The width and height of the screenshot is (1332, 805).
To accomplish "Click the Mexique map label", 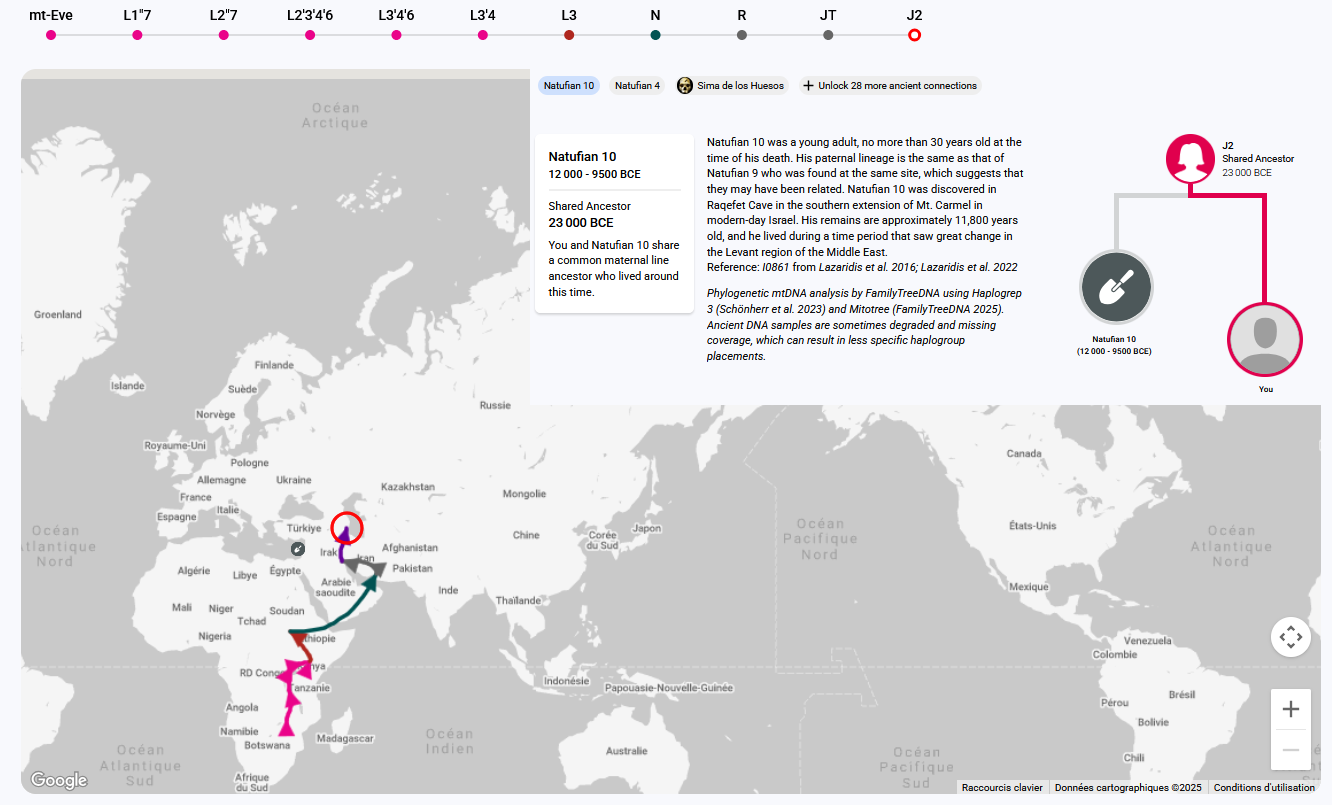I will (x=1029, y=587).
